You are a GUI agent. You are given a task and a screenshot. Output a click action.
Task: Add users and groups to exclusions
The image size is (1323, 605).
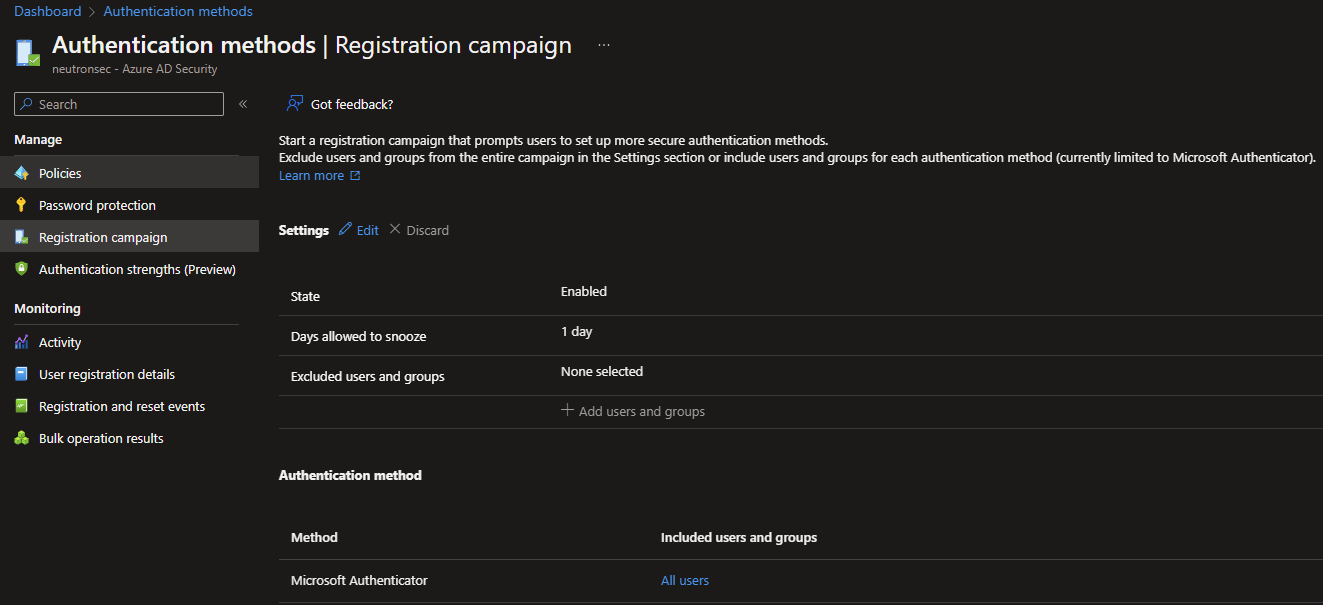(x=633, y=411)
